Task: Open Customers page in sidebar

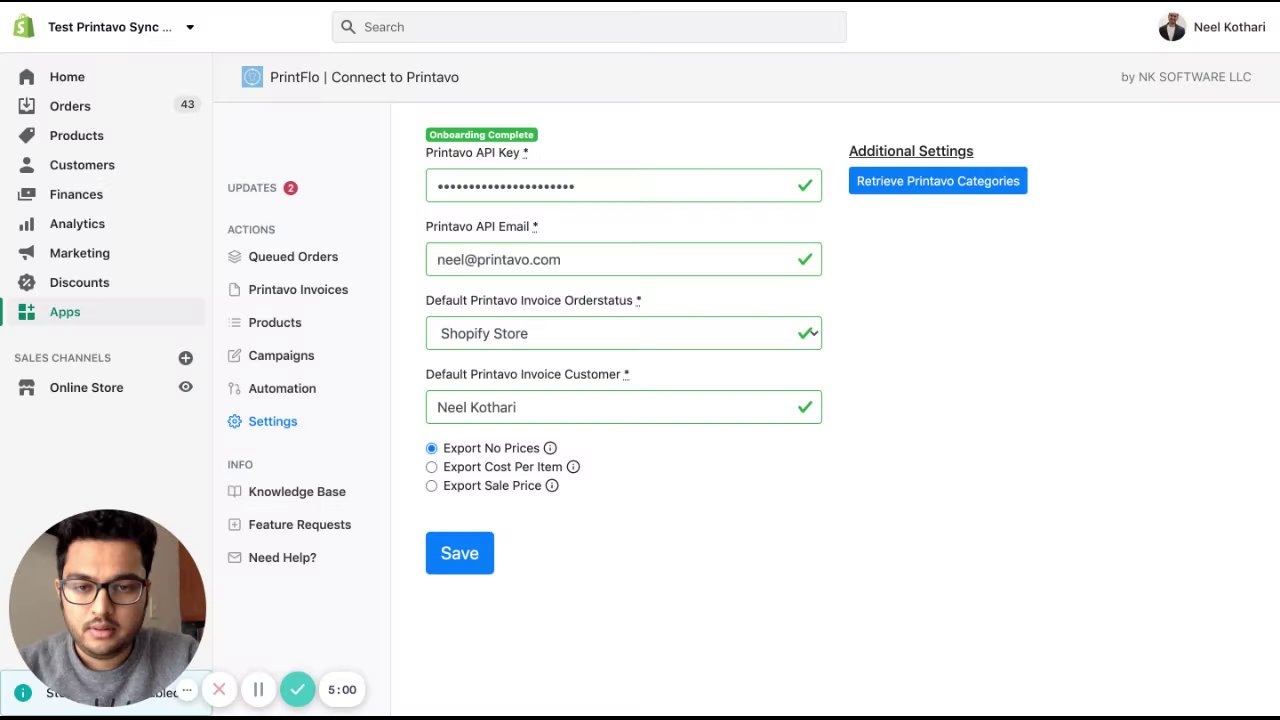Action: click(82, 165)
